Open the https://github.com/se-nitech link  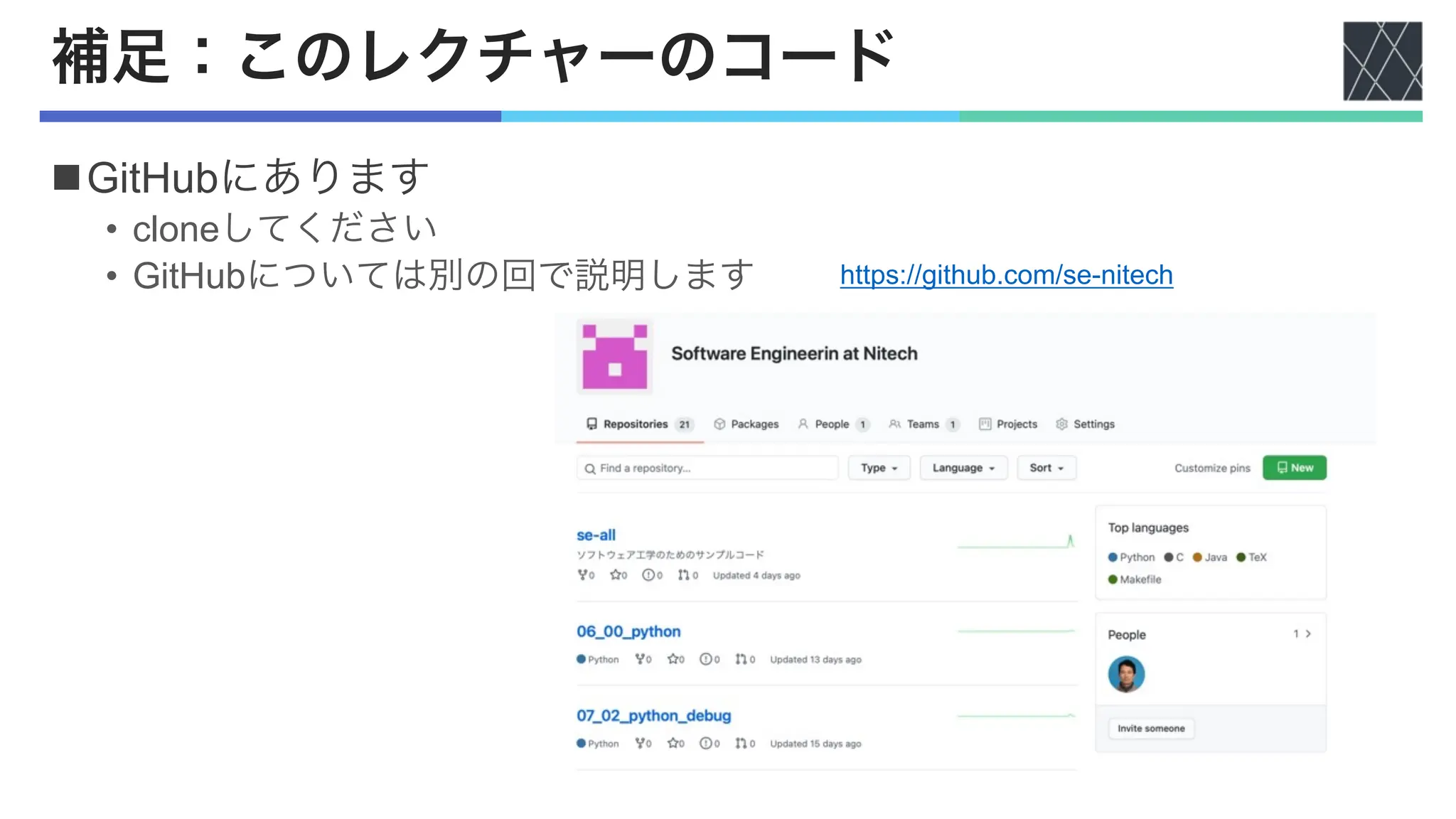point(1006,275)
